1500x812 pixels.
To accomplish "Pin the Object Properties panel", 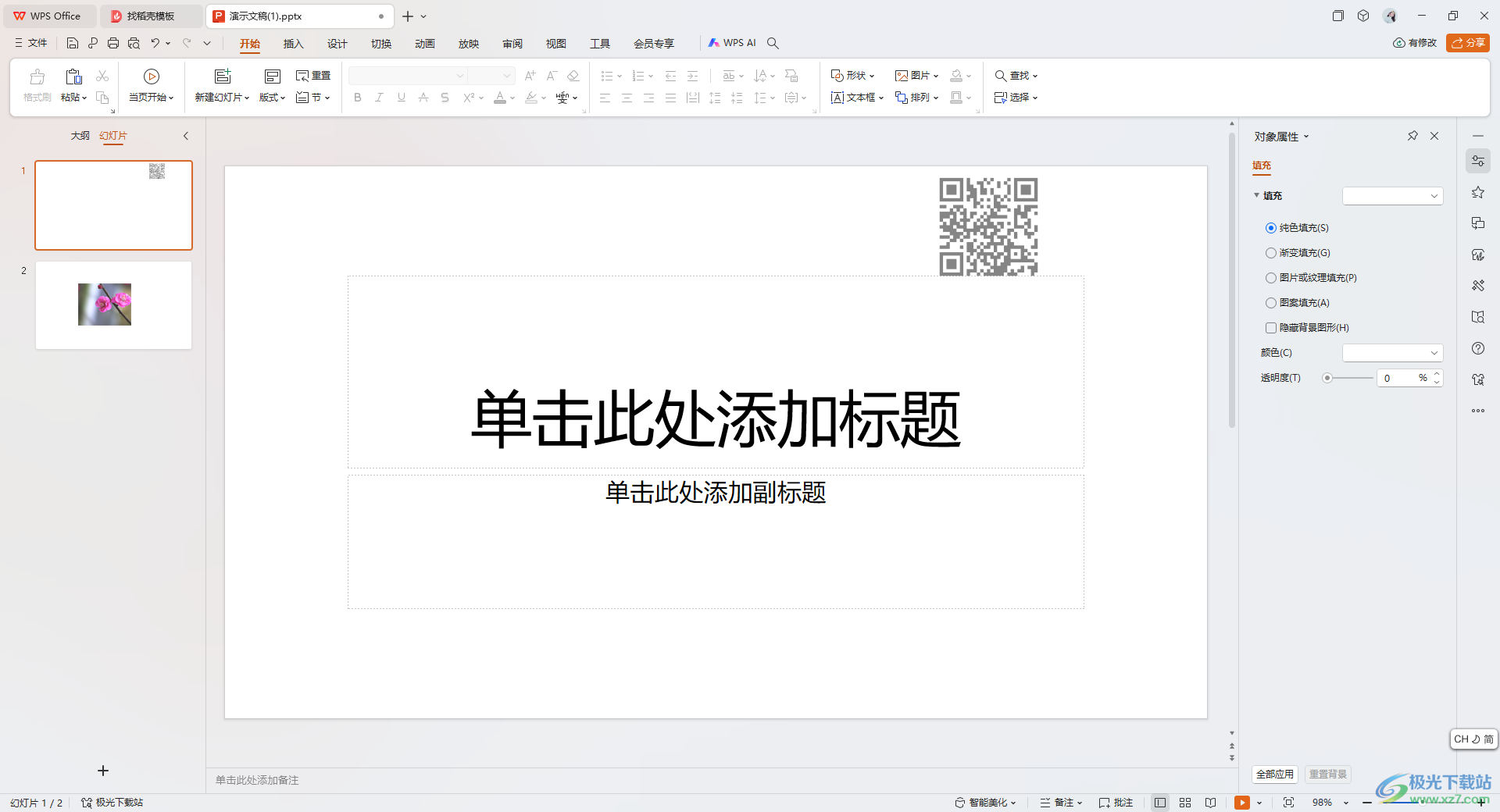I will 1412,136.
